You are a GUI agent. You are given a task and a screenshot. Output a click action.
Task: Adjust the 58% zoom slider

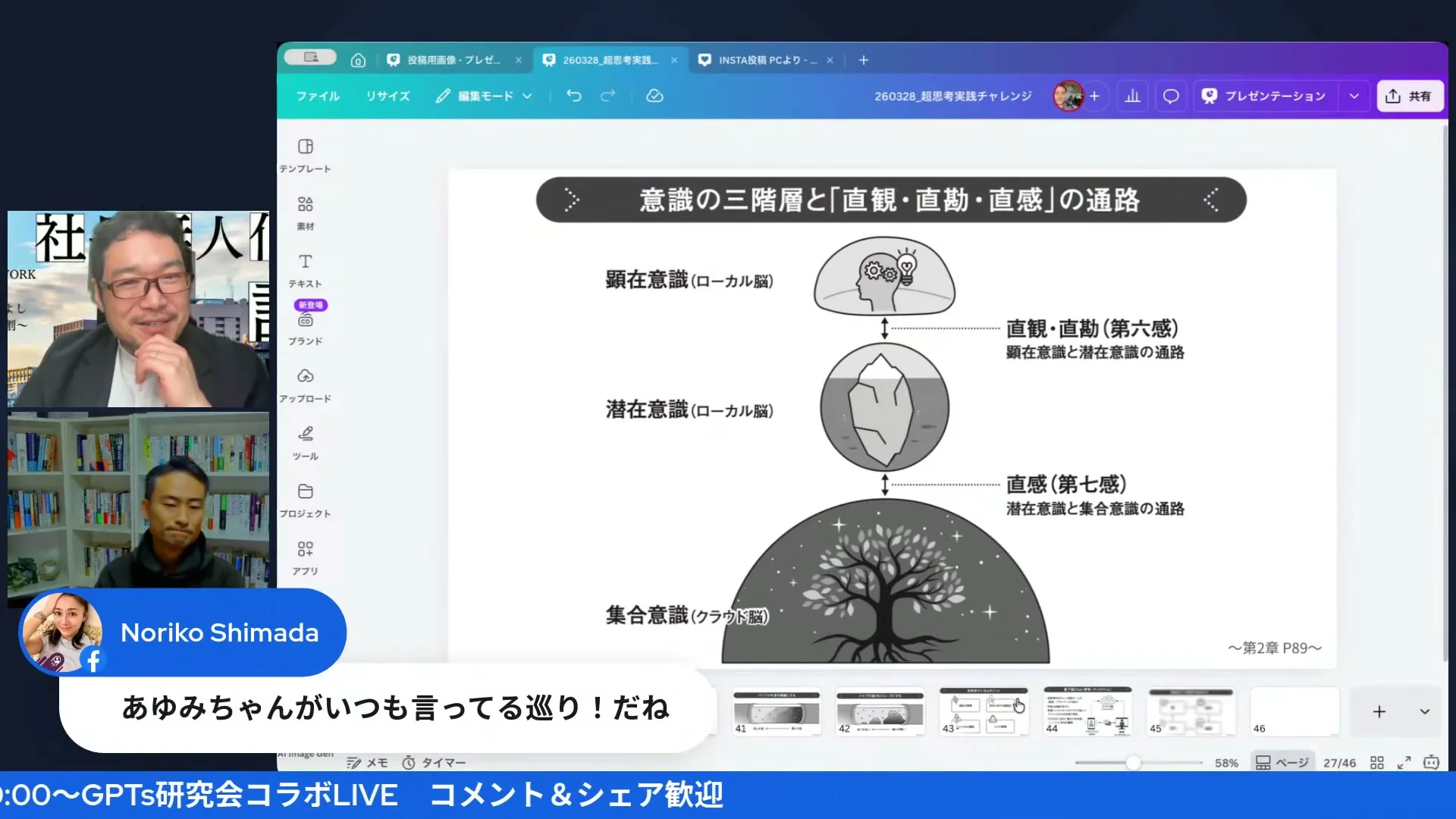tap(1133, 762)
